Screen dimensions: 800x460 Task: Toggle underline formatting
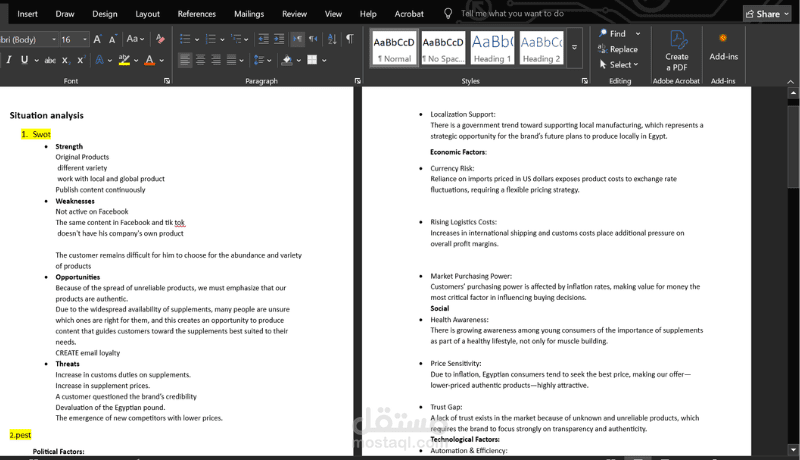[x=24, y=60]
